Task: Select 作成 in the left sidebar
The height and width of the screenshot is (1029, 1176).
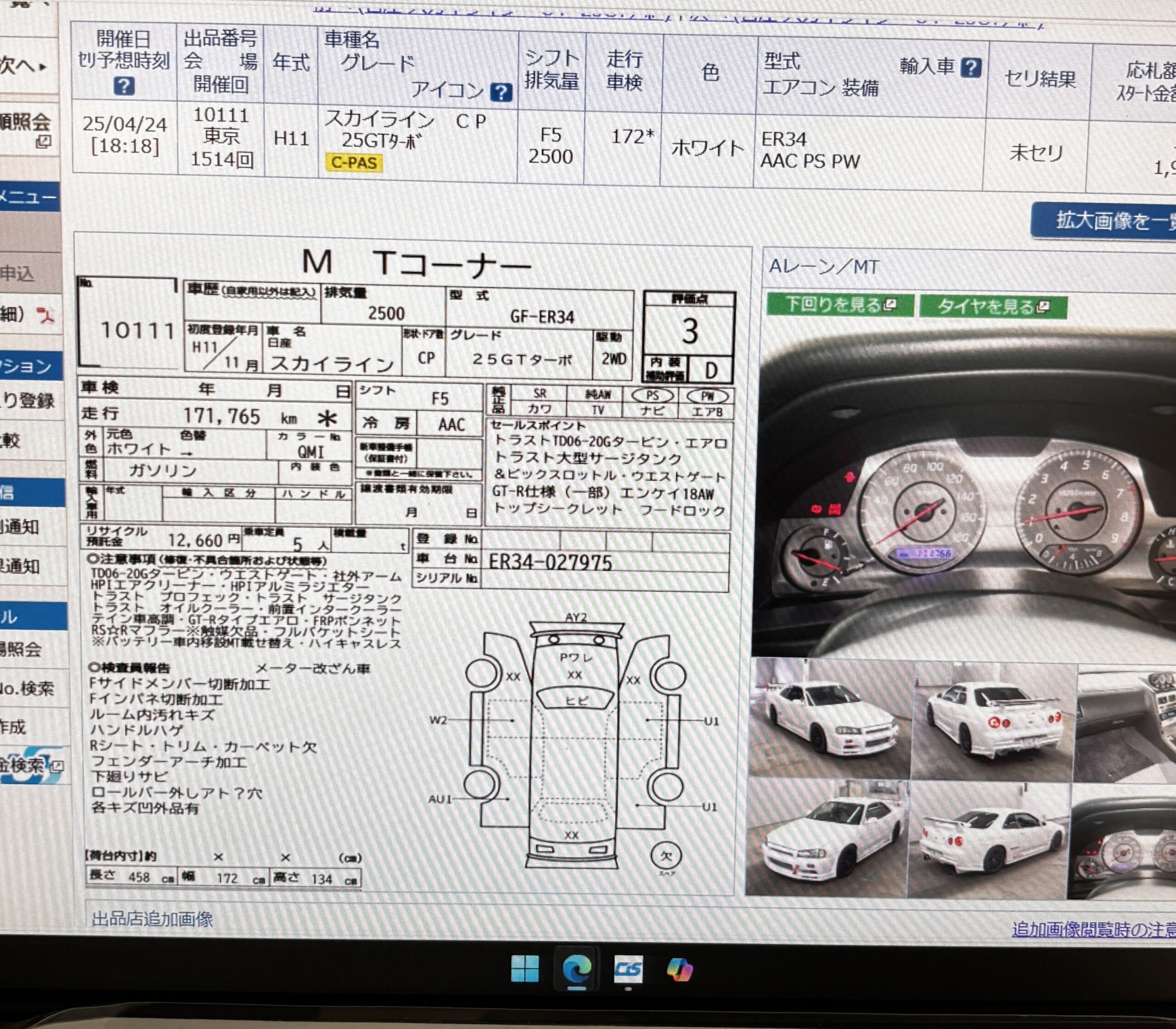Action: point(12,727)
